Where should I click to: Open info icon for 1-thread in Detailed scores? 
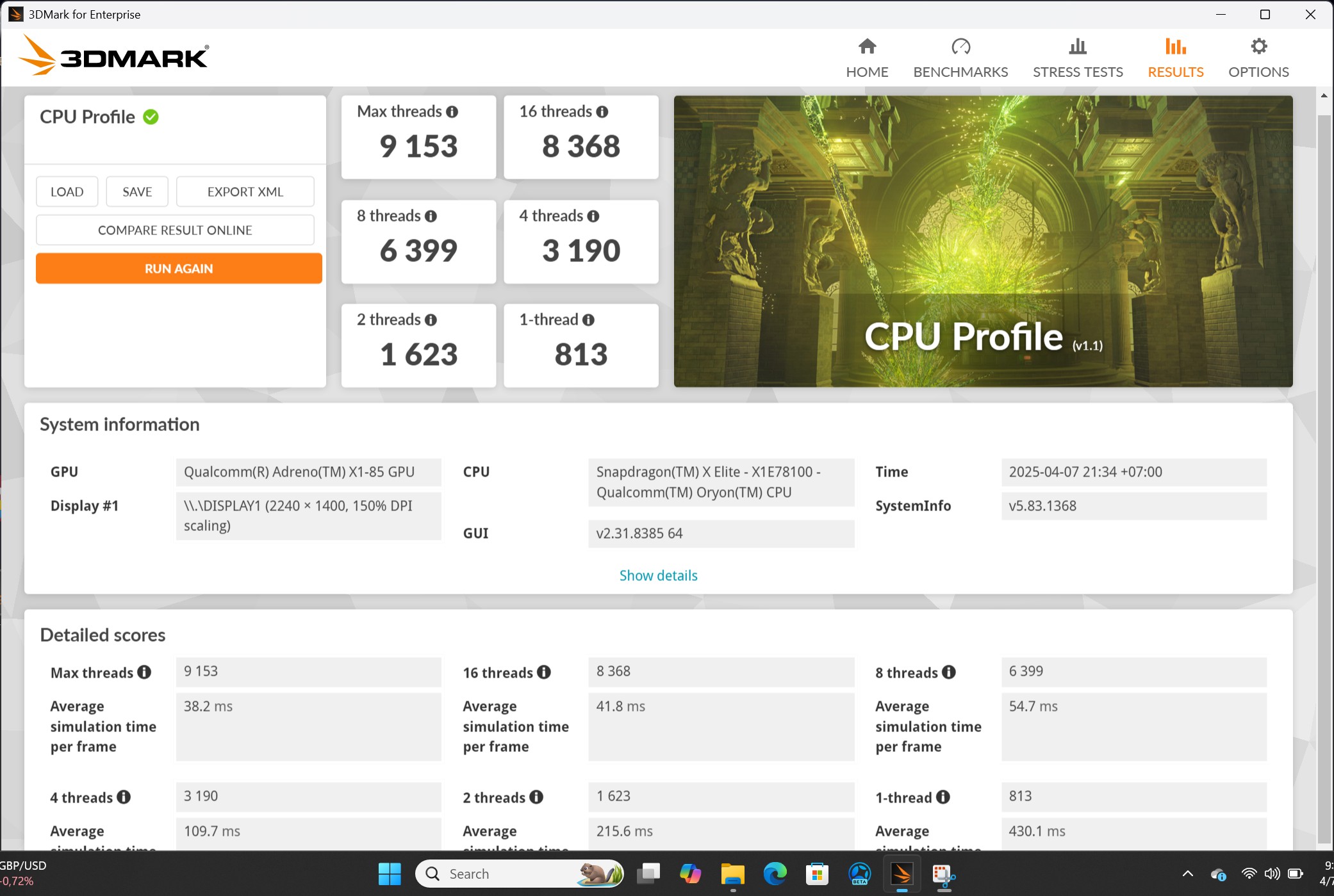coord(943,797)
